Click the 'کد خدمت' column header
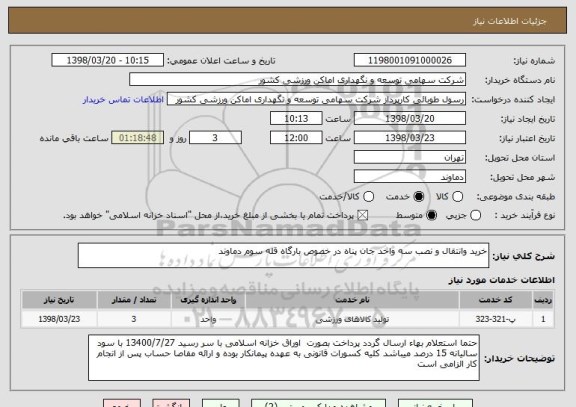The width and height of the screenshot is (576, 407). 496,300
